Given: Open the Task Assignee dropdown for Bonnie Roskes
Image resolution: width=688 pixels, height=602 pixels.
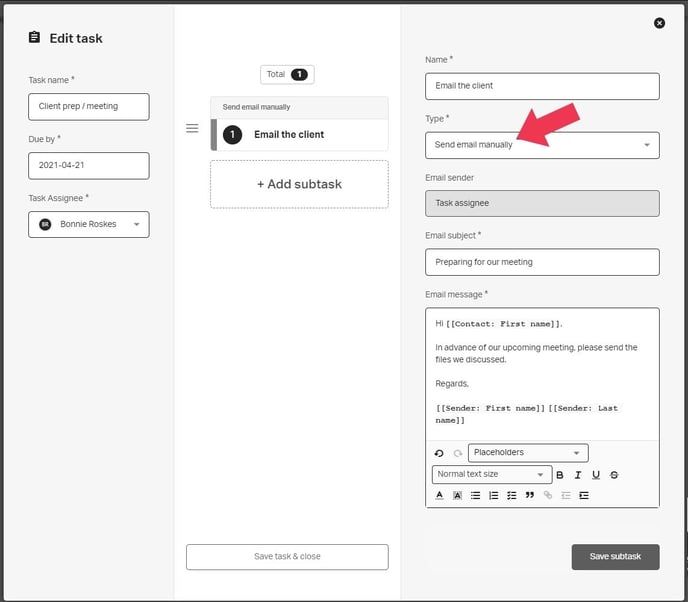Looking at the screenshot, I should 89,224.
